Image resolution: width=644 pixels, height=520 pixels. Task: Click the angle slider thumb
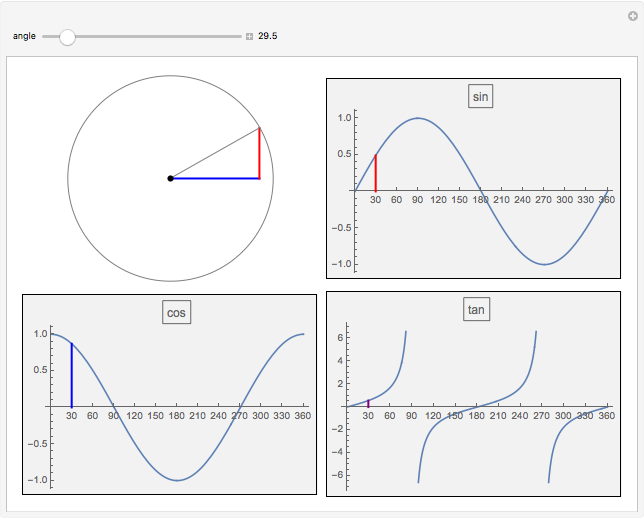67,37
